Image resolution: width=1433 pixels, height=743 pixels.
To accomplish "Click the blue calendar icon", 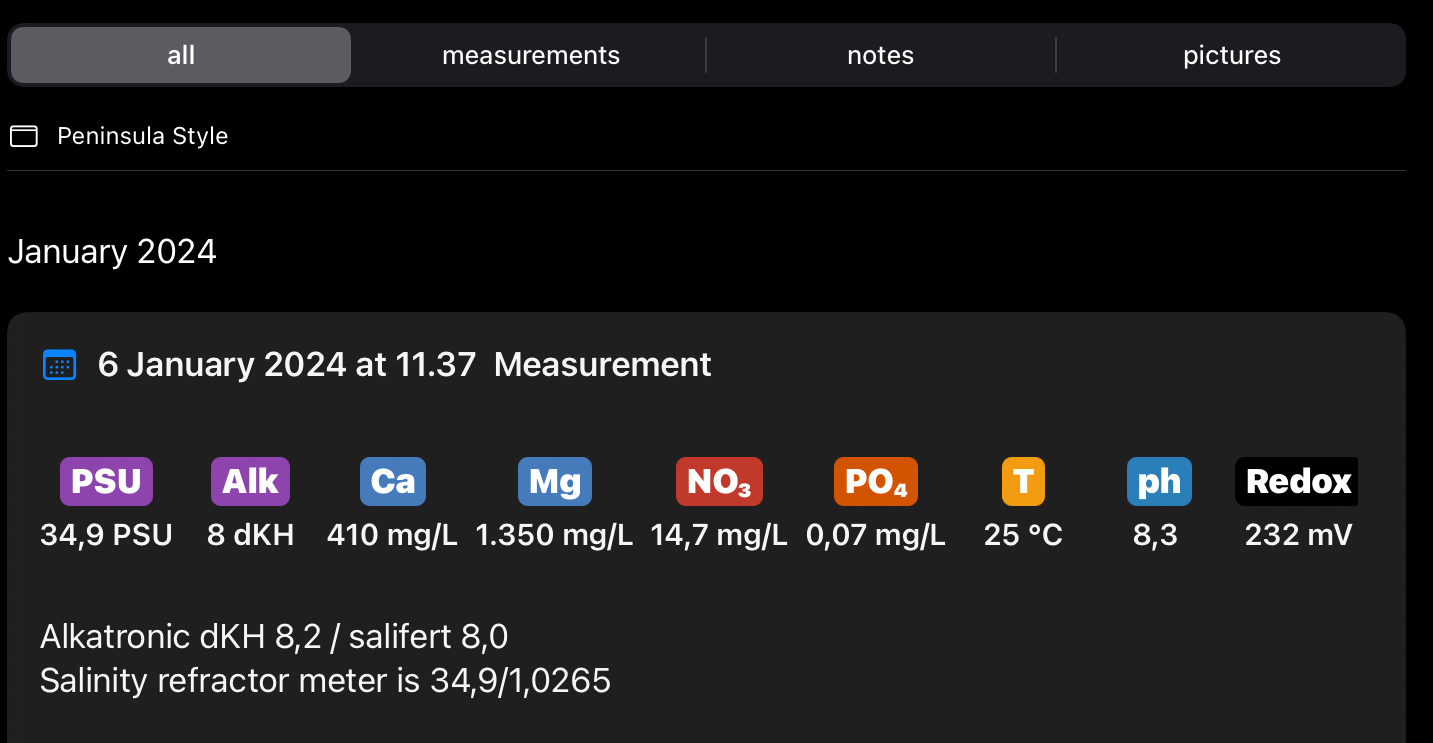I will pos(60,365).
